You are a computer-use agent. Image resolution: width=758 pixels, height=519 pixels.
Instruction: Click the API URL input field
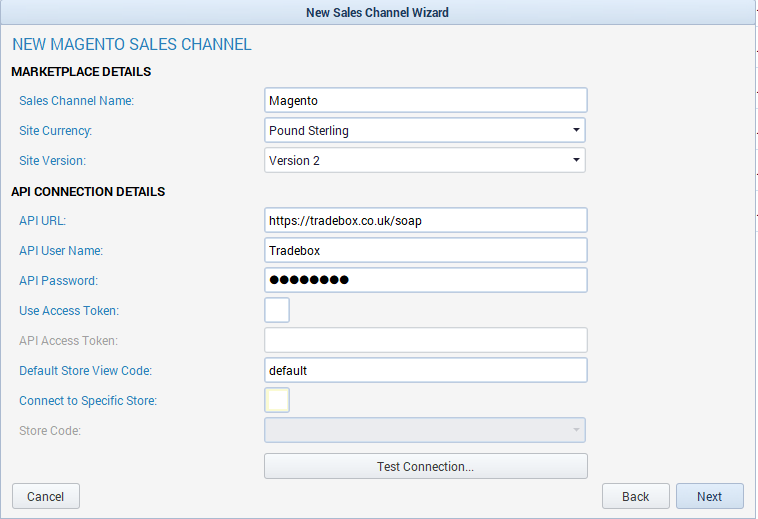tap(425, 220)
